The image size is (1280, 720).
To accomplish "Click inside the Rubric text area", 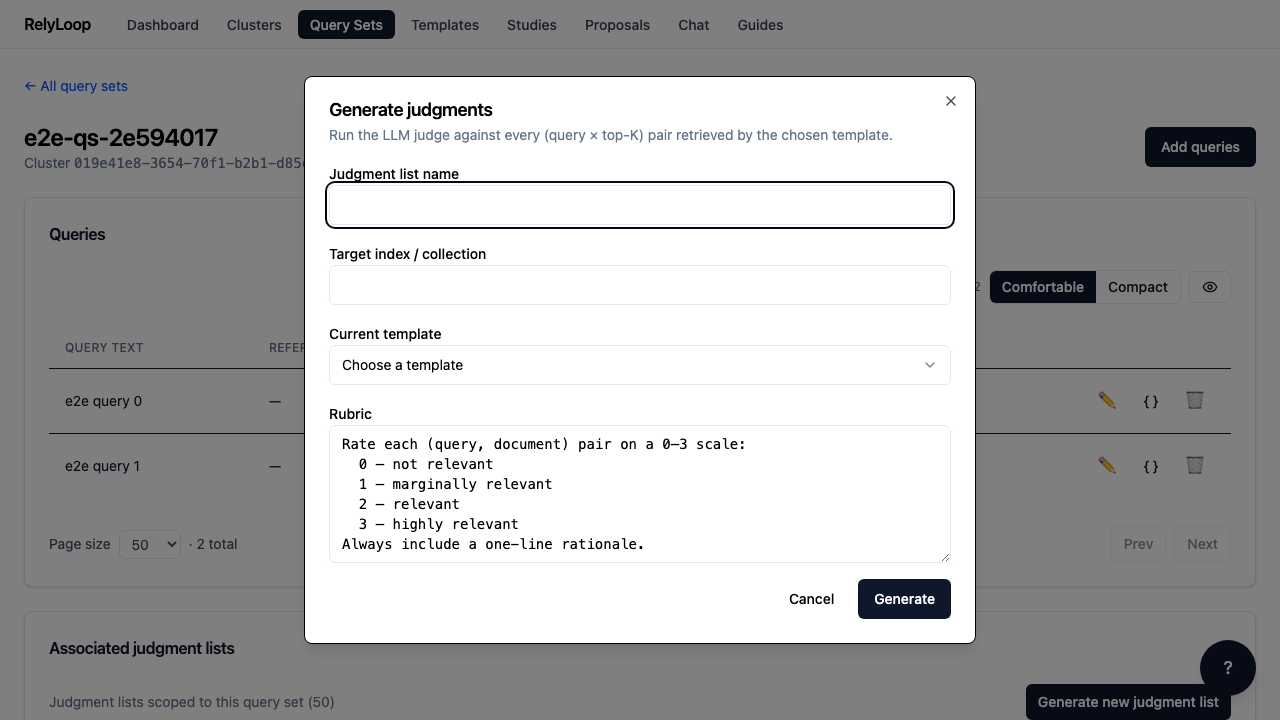I will click(x=640, y=494).
